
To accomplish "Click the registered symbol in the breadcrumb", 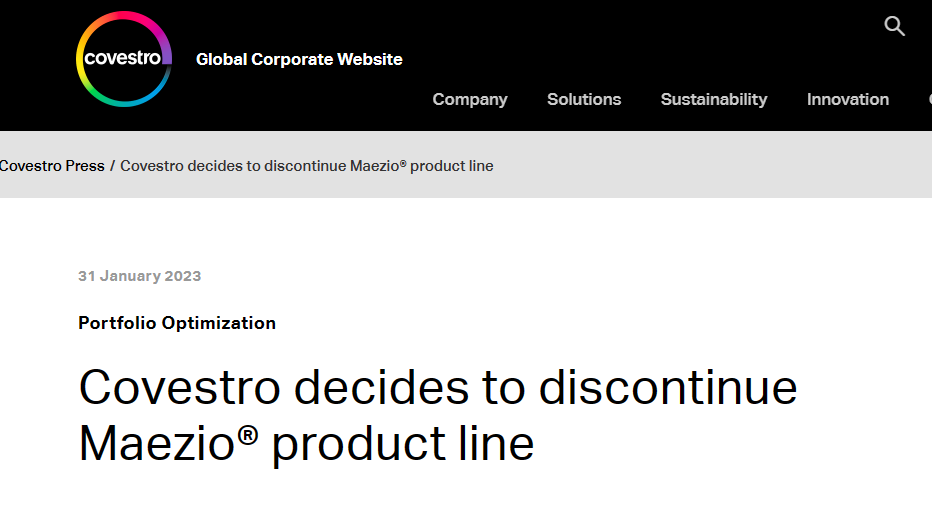I will 403,162.
